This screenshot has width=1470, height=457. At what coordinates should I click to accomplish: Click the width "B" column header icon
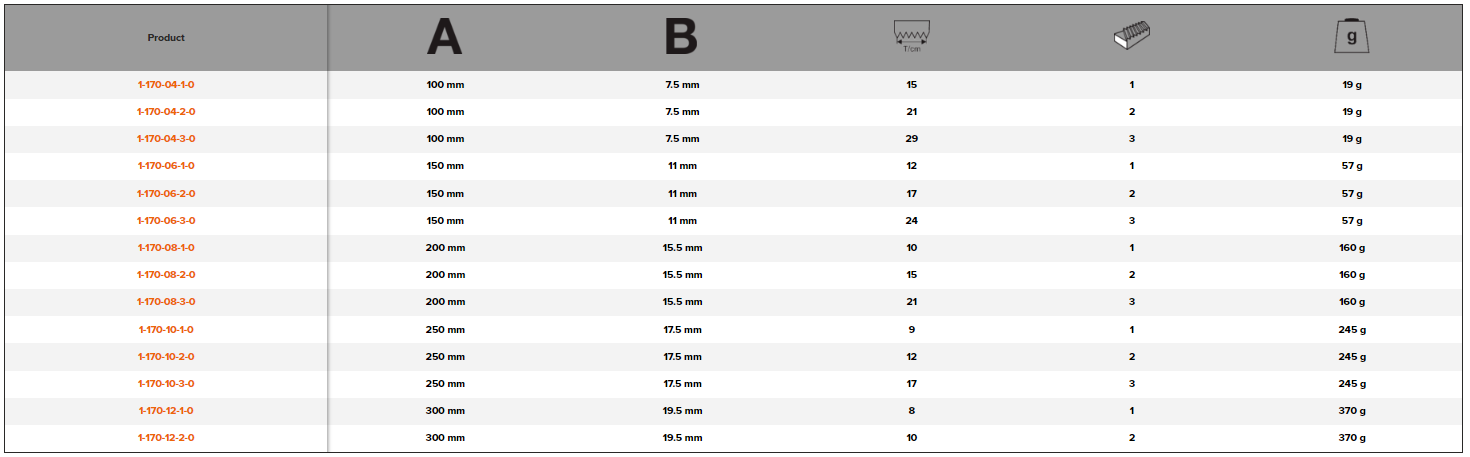click(x=681, y=37)
